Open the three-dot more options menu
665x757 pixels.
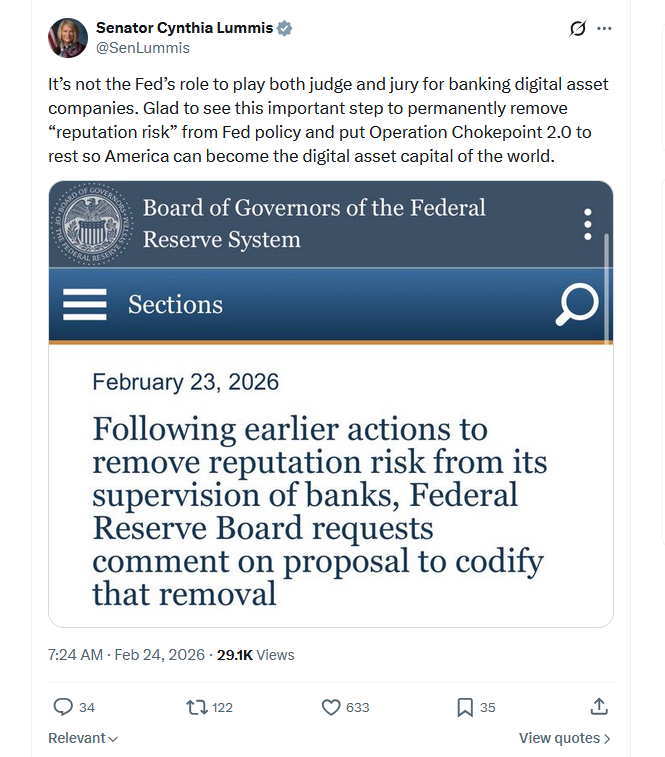coord(604,29)
